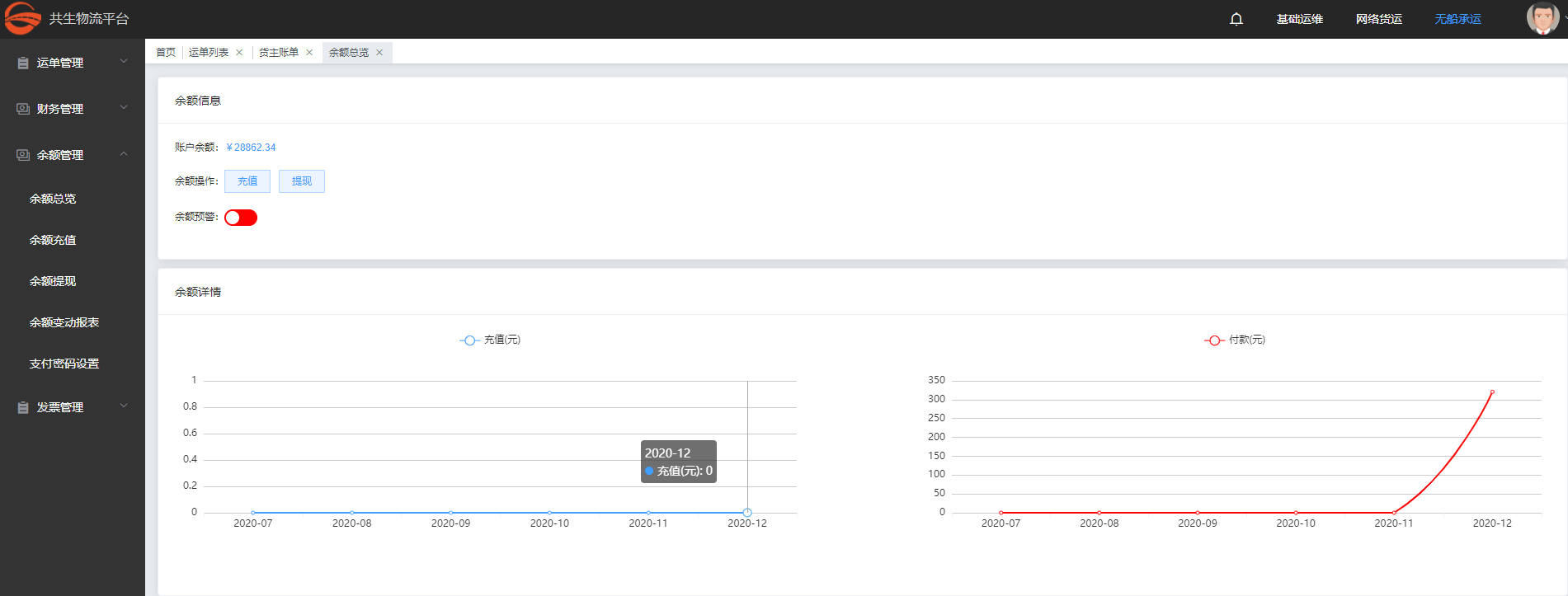Collapse the 余额管理 menu chevron
This screenshot has width=1568, height=596.
tap(124, 154)
